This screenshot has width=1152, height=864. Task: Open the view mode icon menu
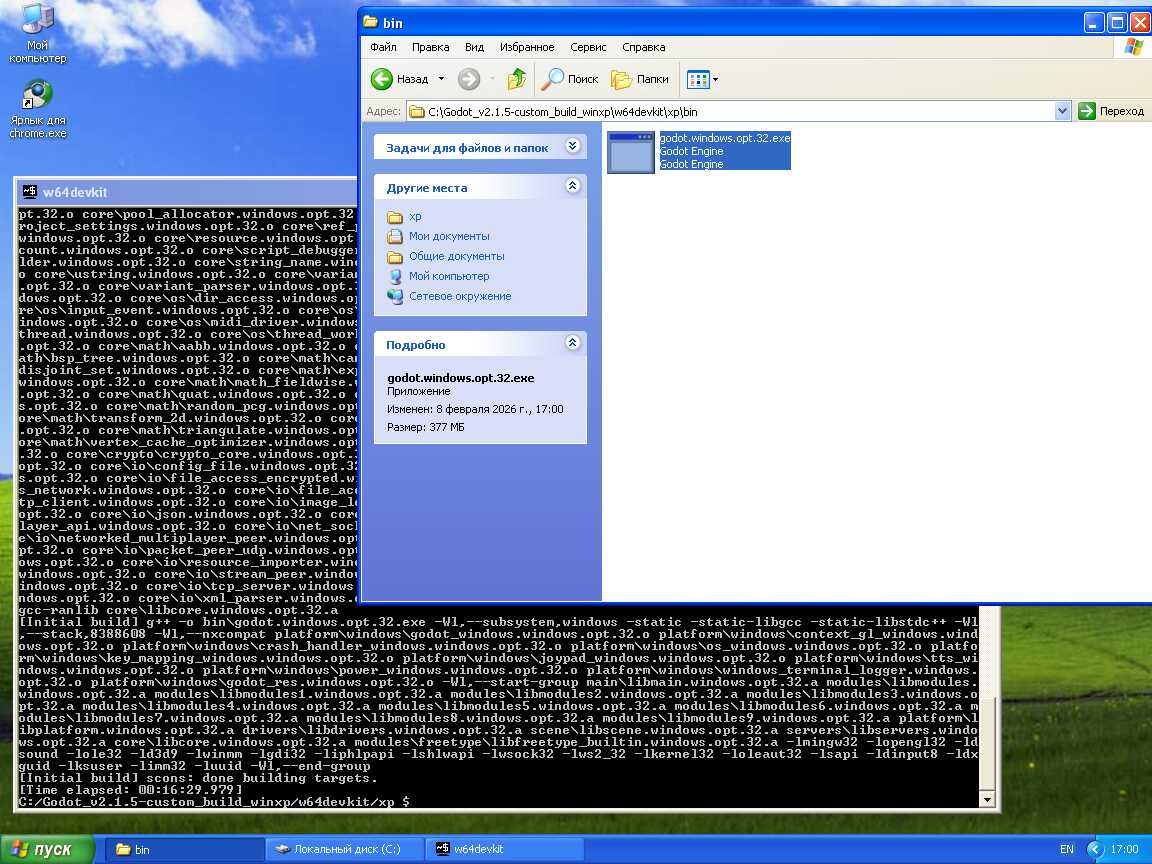pyautogui.click(x=702, y=79)
